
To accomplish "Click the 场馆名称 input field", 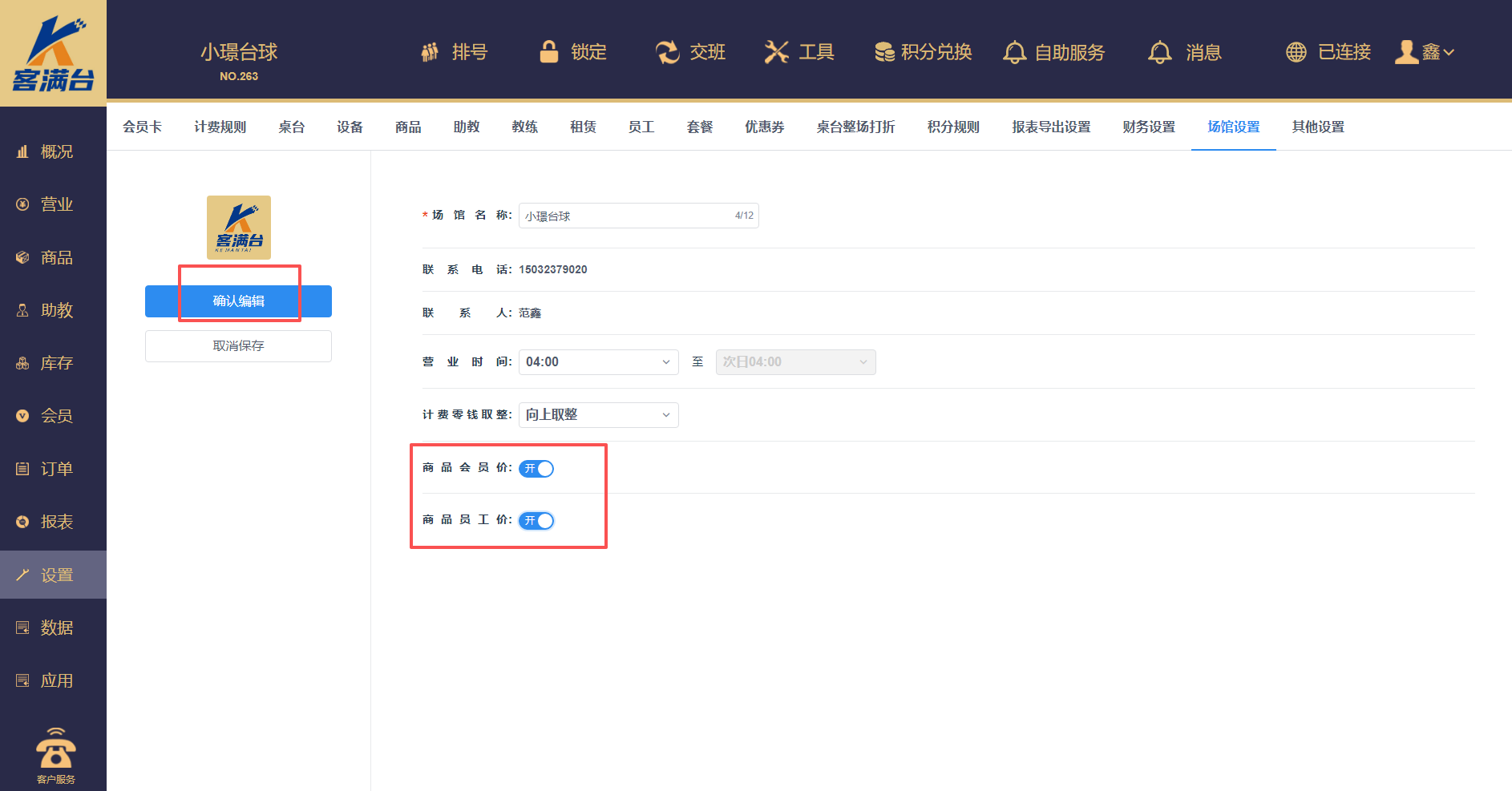I will (x=625, y=216).
